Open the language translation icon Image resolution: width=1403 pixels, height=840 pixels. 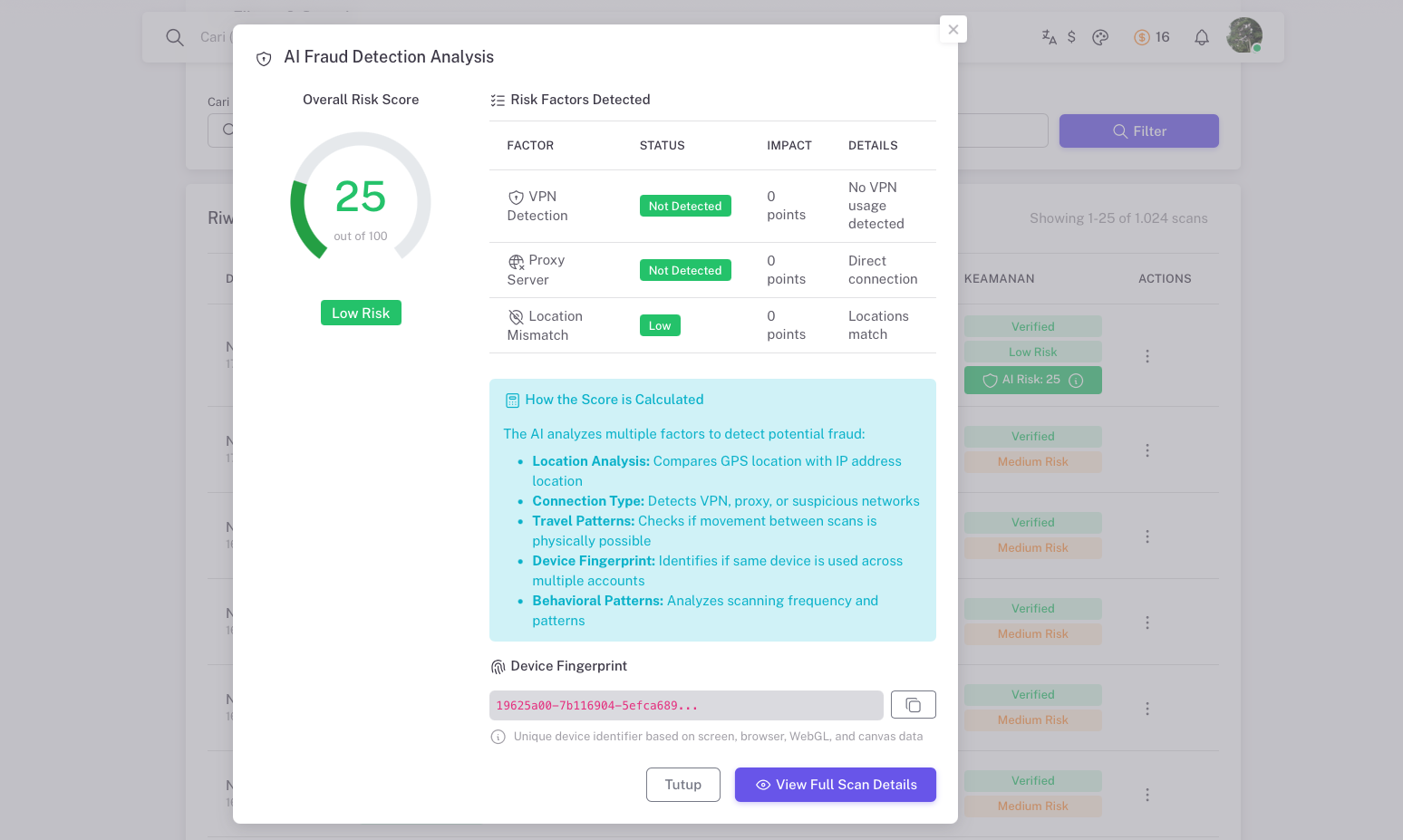tap(1049, 37)
